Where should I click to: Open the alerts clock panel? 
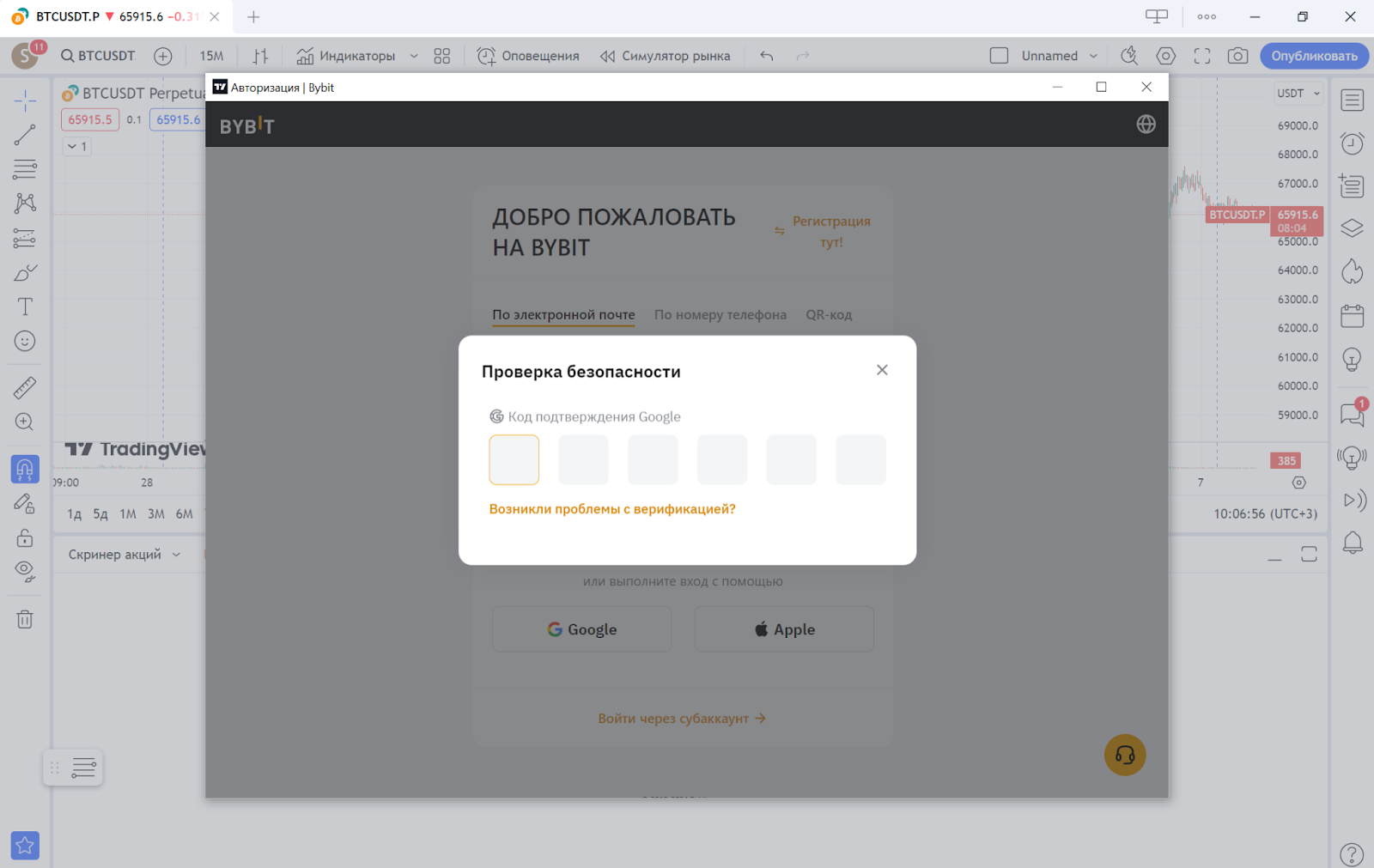tap(1353, 143)
